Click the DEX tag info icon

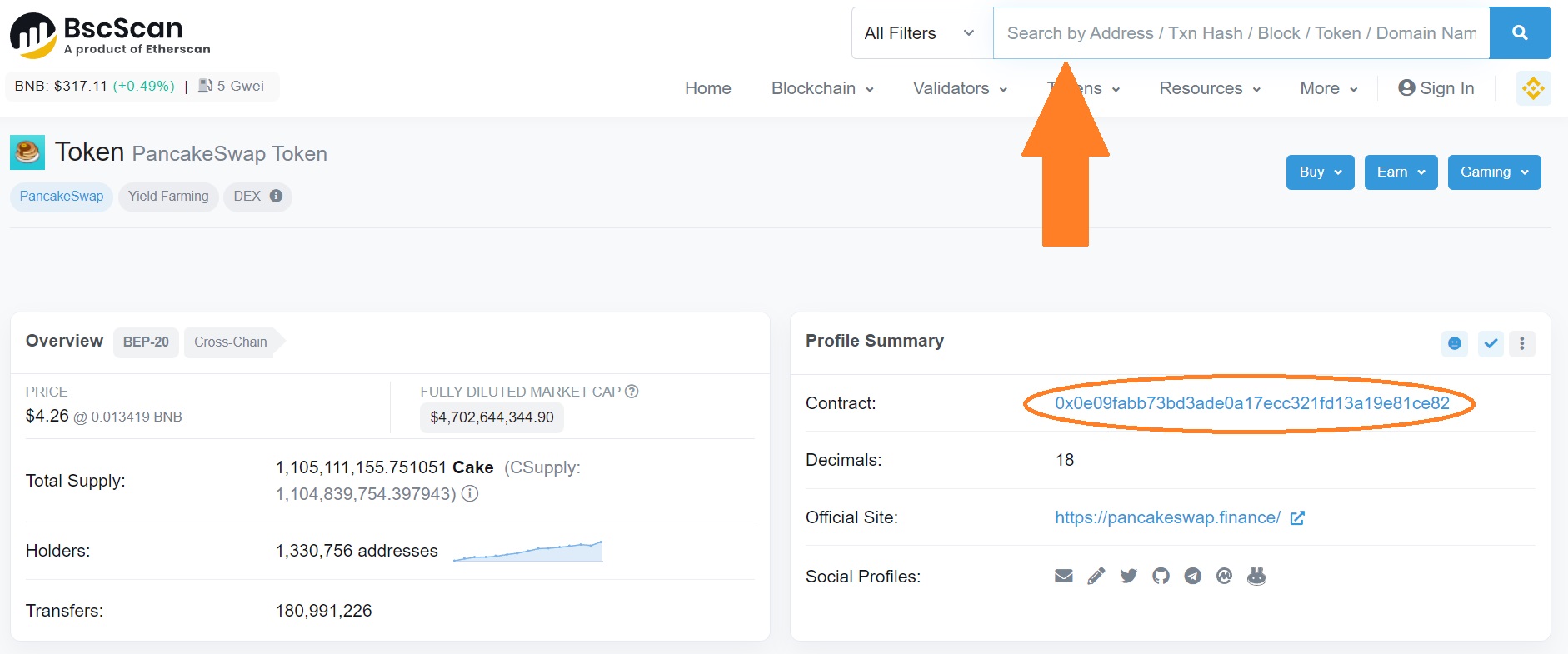pyautogui.click(x=276, y=196)
